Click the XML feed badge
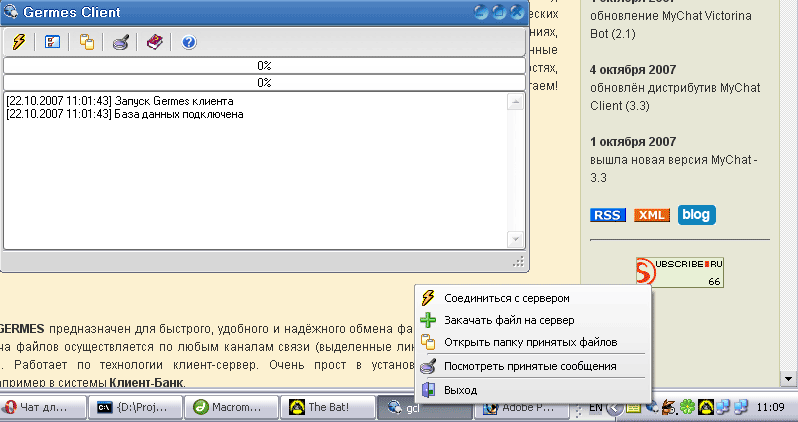Image resolution: width=798 pixels, height=422 pixels. pos(651,215)
